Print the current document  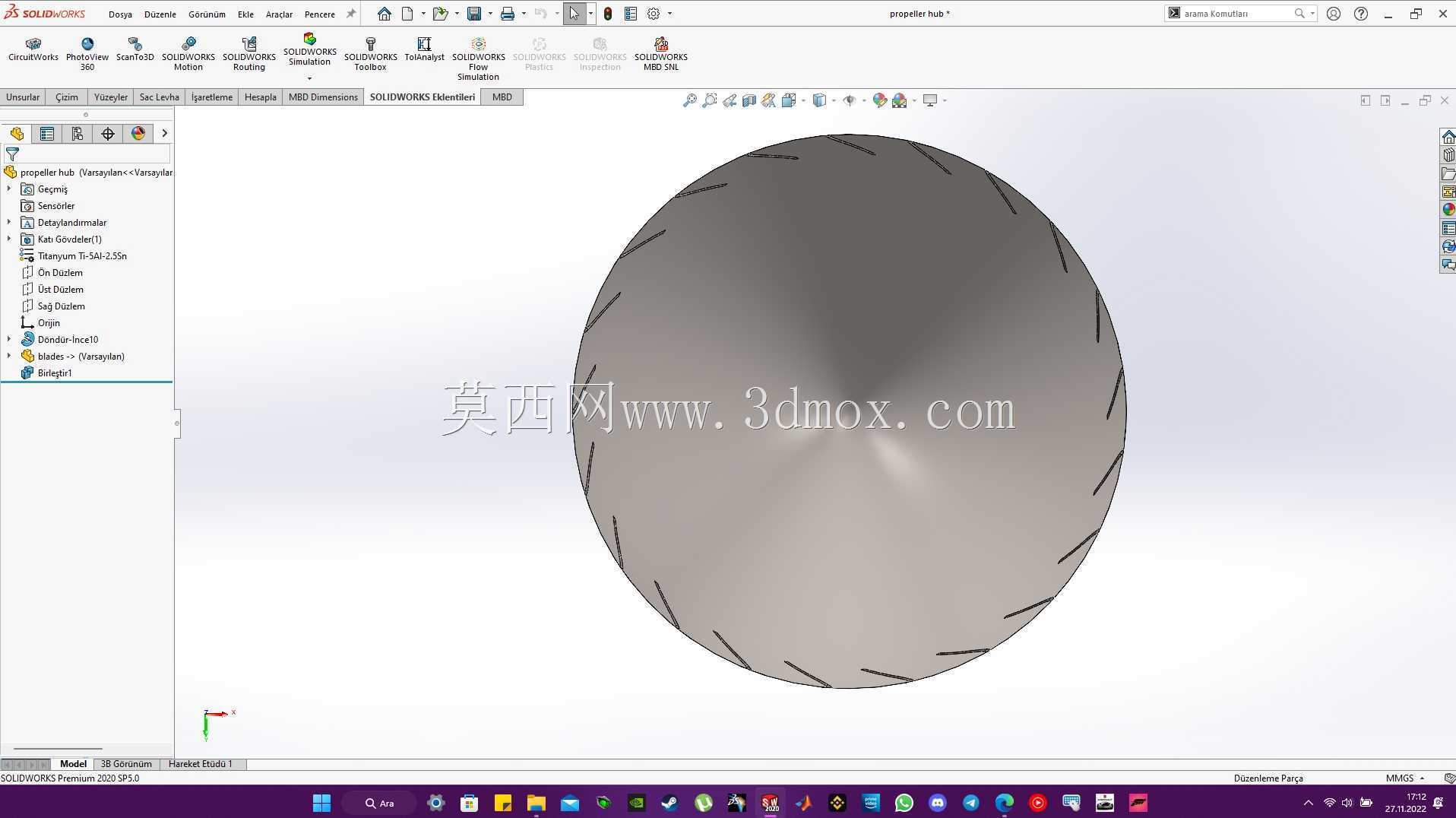click(x=508, y=14)
